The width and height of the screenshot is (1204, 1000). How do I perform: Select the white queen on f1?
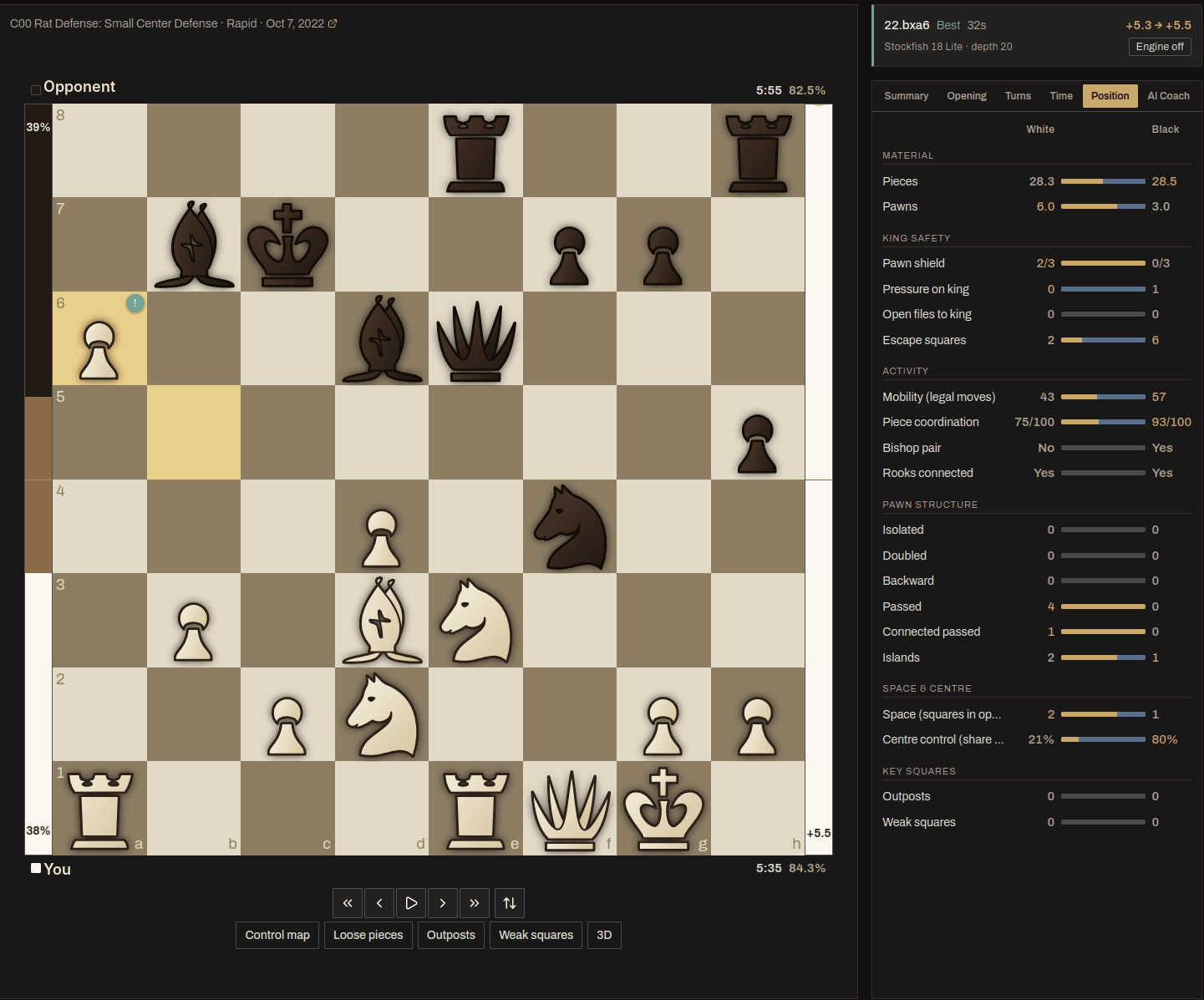tap(570, 809)
